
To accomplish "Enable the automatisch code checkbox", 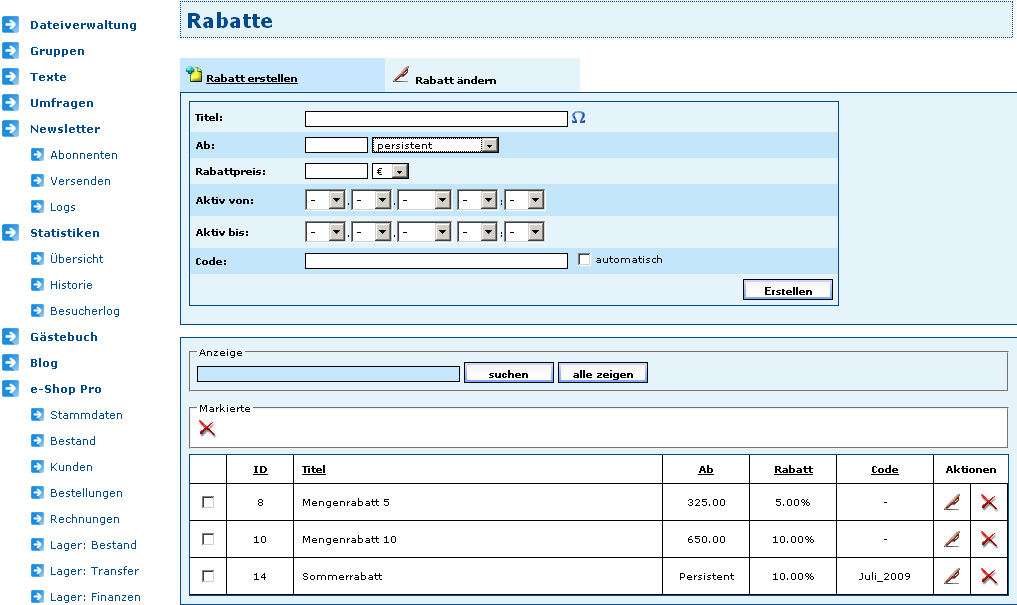I will (x=585, y=260).
